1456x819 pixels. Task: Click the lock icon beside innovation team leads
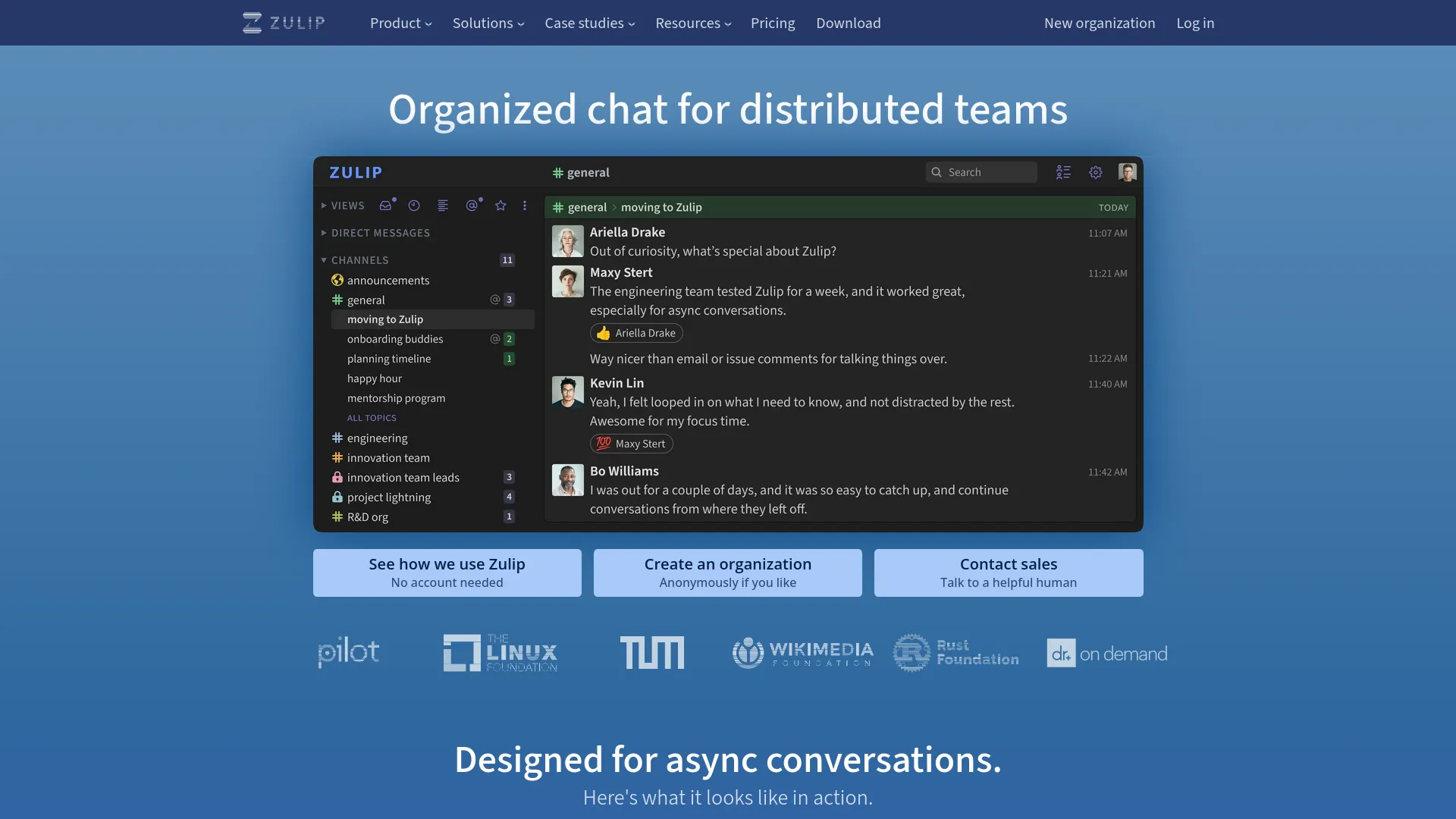point(337,478)
